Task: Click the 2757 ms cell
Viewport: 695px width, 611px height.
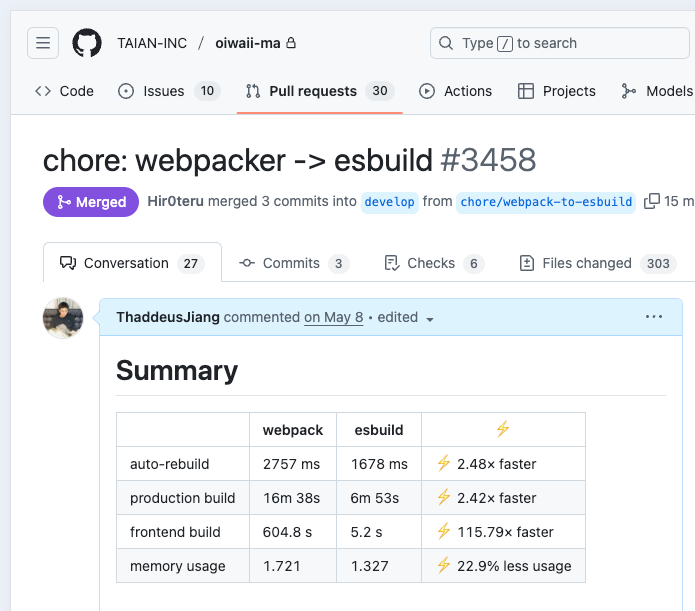Action: 291,464
